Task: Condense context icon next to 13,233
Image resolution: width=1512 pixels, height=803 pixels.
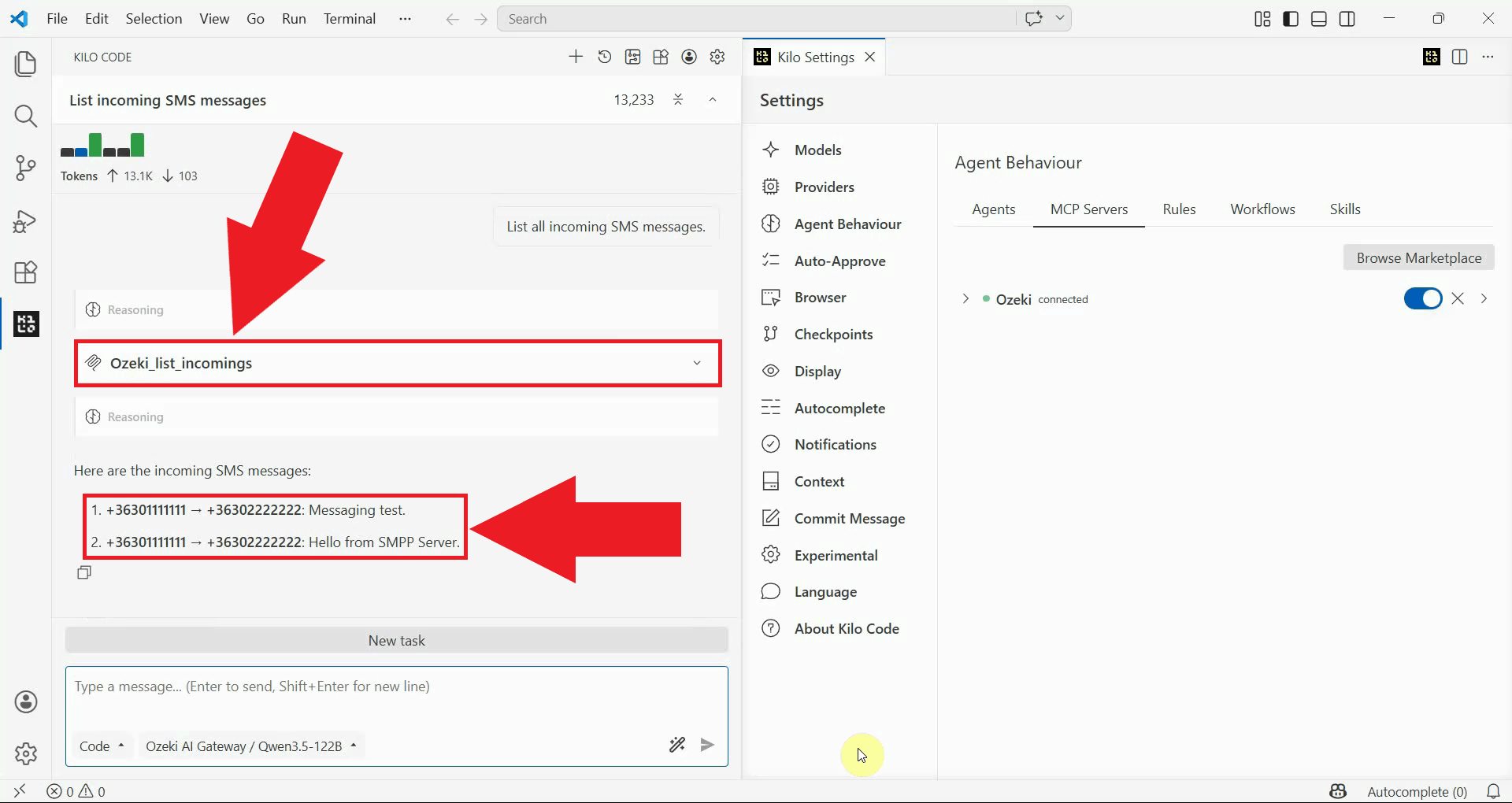Action: [678, 99]
